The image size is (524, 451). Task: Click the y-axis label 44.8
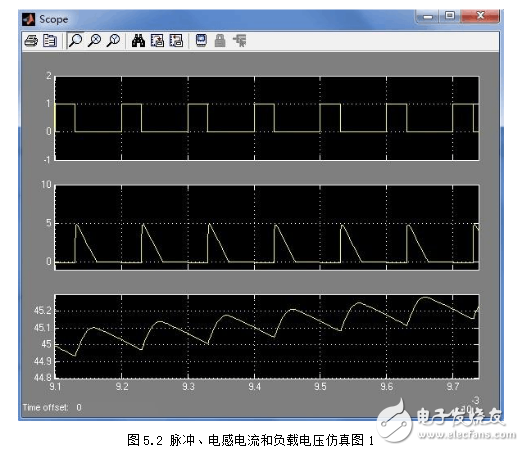42,378
